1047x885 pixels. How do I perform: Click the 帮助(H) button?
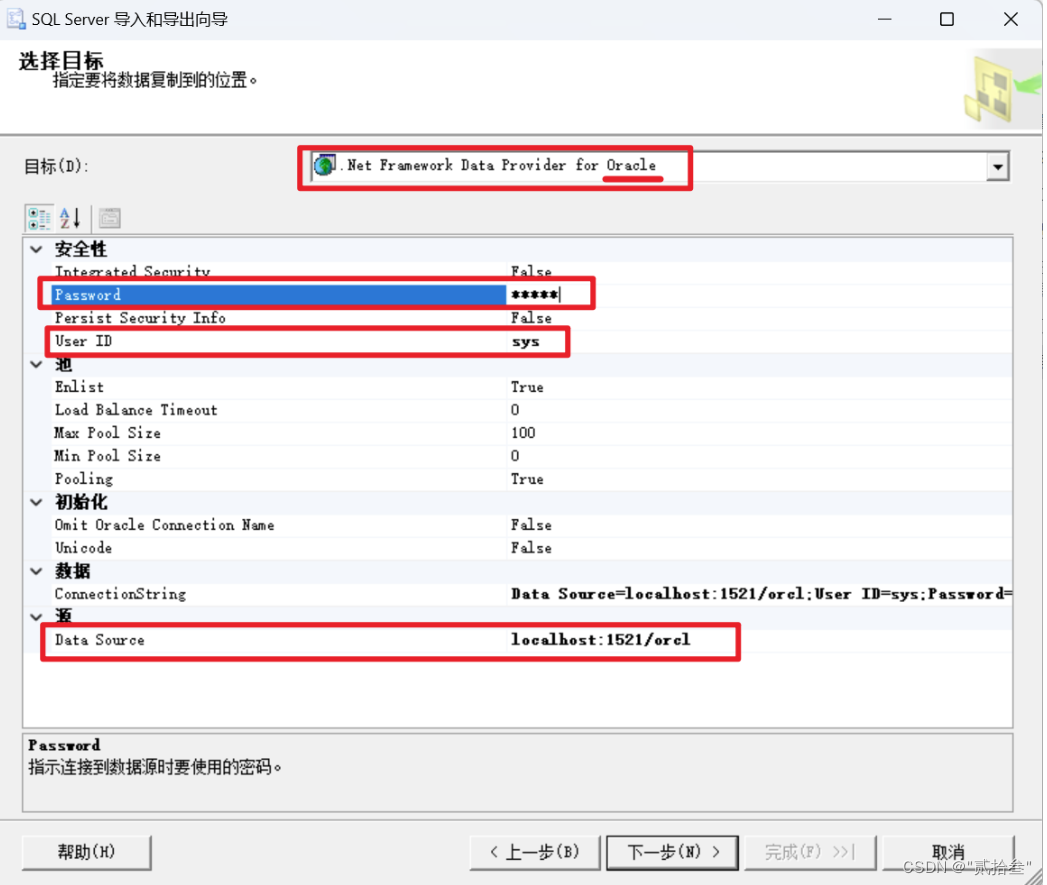(x=86, y=852)
